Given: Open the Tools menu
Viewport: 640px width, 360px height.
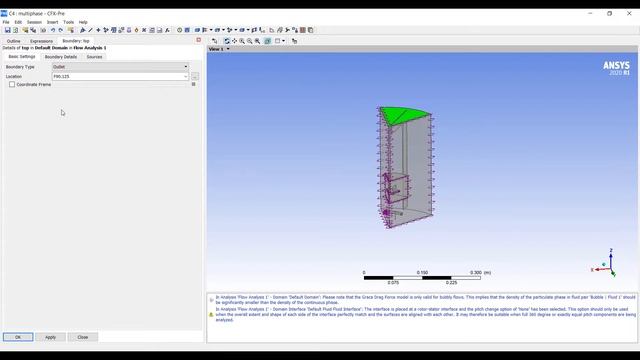Looking at the screenshot, I should tap(69, 22).
